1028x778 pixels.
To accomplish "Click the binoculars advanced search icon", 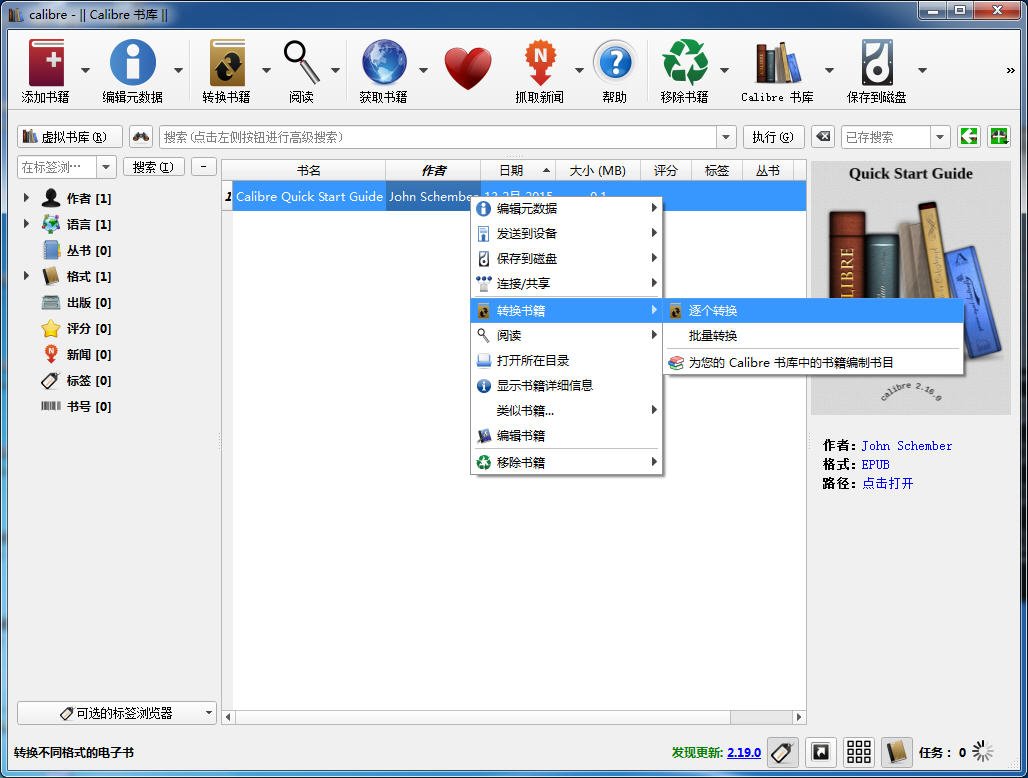I will (x=141, y=137).
